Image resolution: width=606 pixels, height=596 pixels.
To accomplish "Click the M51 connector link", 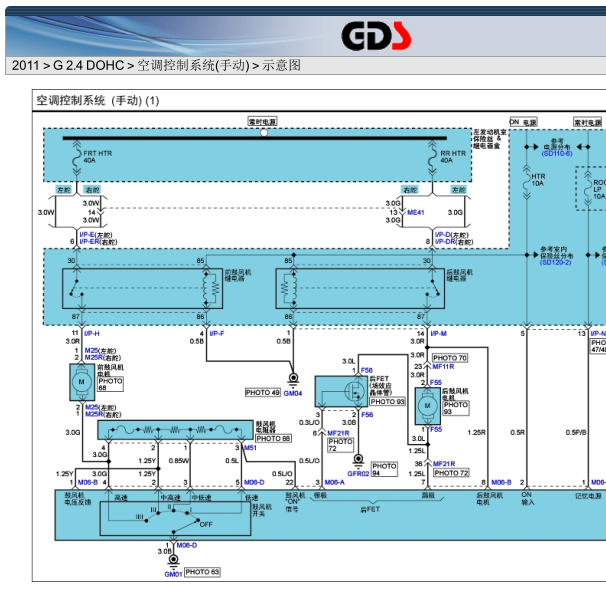I will point(250,448).
